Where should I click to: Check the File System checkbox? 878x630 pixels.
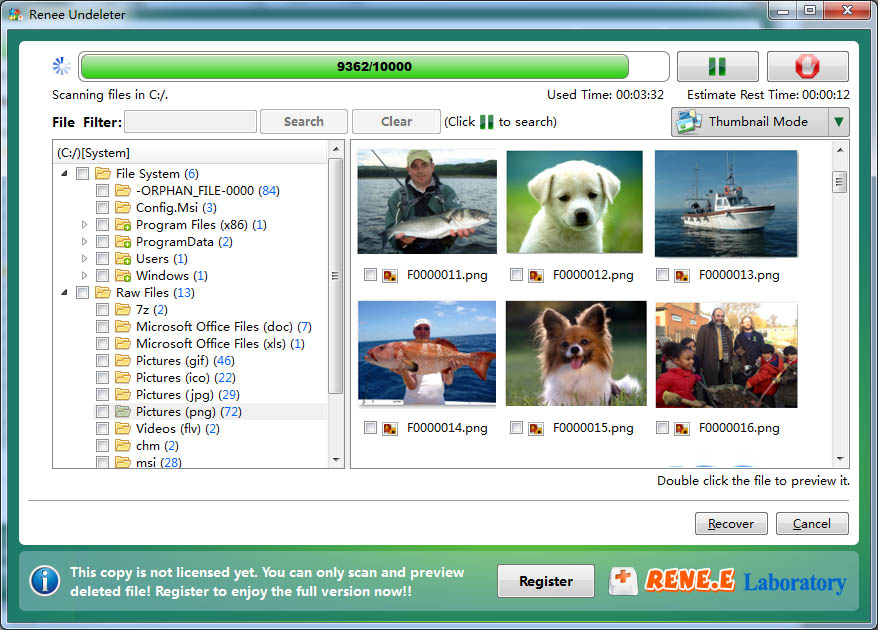[x=82, y=174]
